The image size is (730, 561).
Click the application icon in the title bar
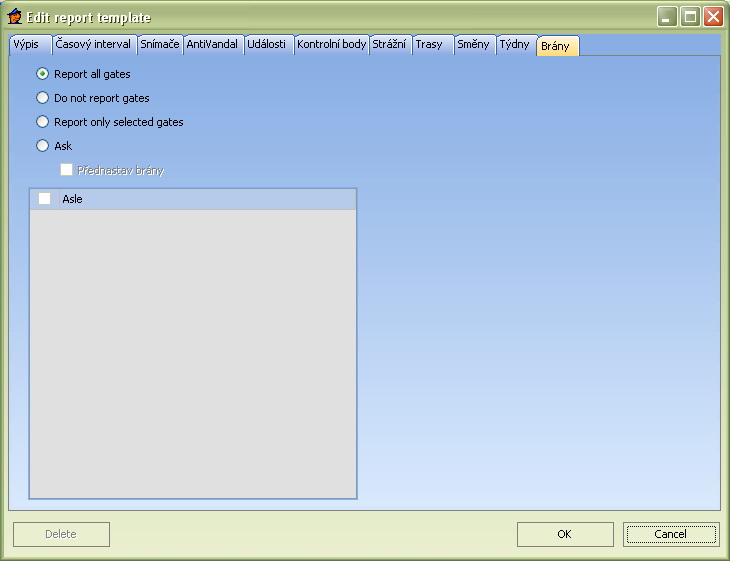[x=14, y=17]
